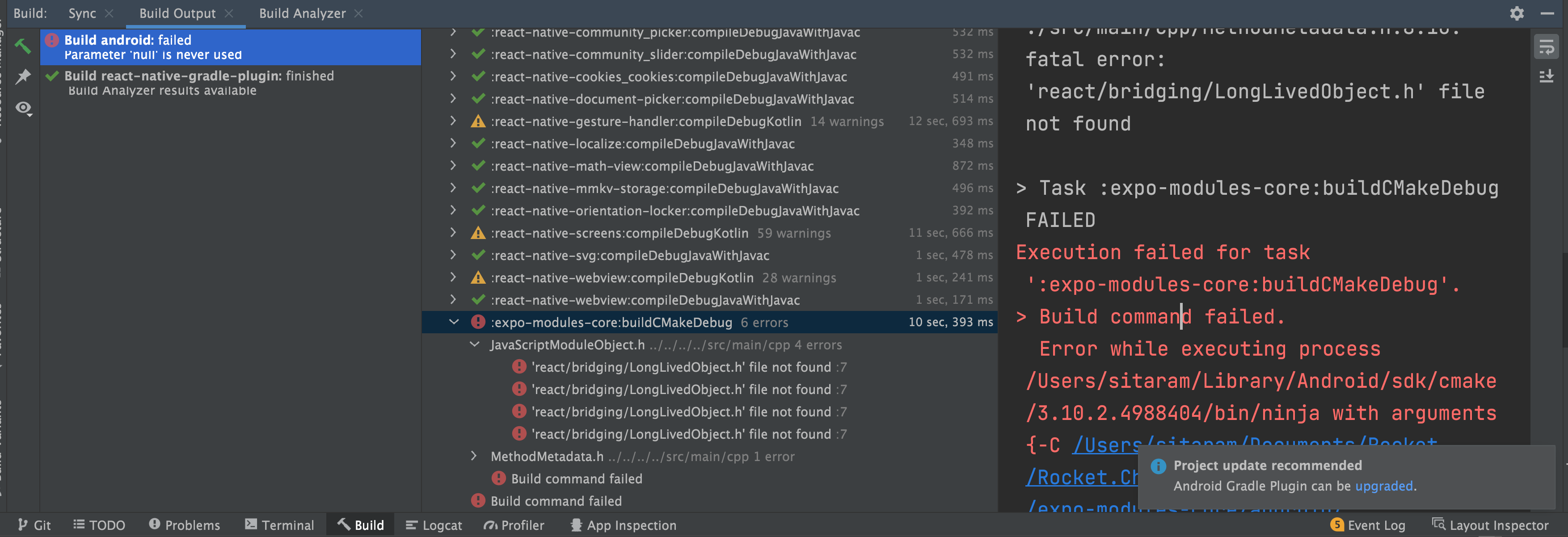Open the Event Log
1568x537 pixels.
(x=1368, y=525)
